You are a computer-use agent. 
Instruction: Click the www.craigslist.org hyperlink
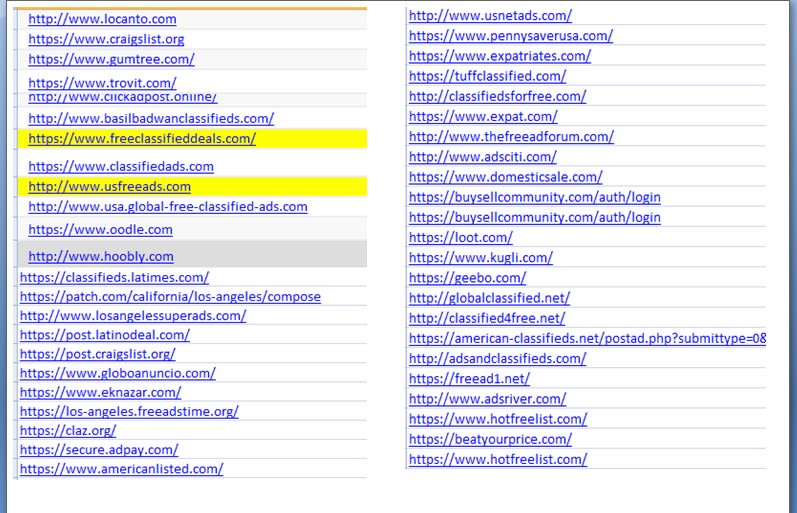pos(106,39)
